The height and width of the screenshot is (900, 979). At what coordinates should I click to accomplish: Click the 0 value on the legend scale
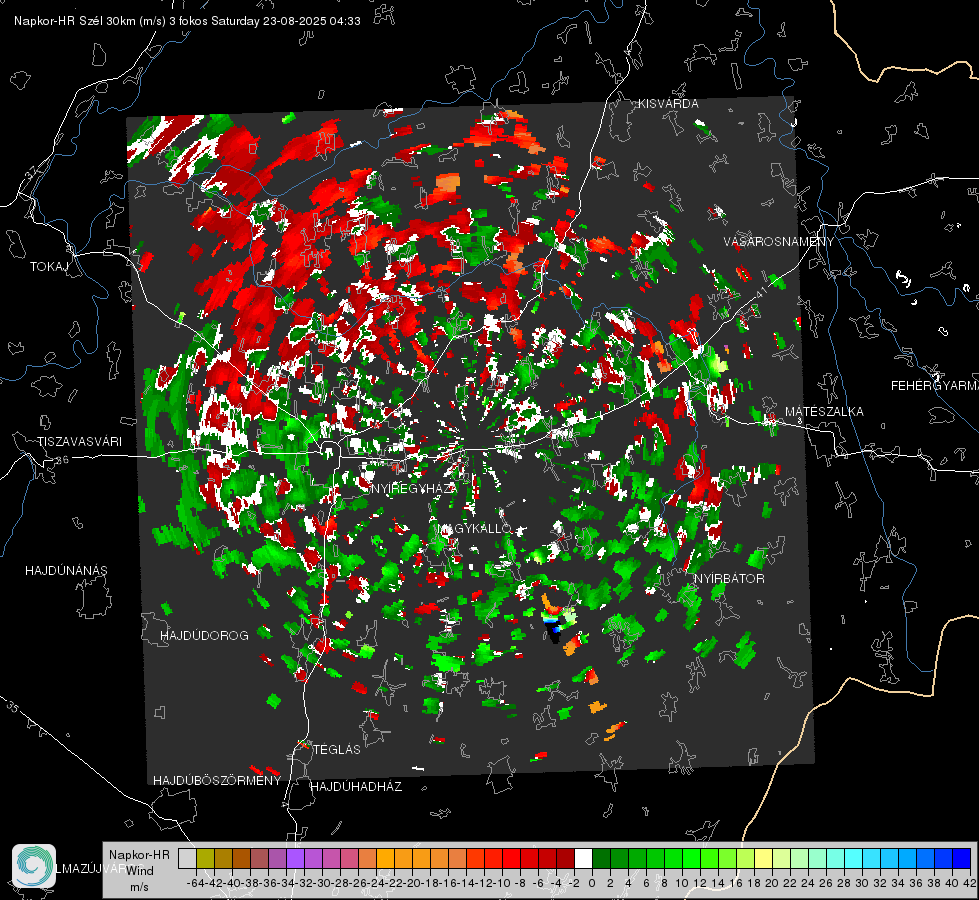pyautogui.click(x=592, y=883)
